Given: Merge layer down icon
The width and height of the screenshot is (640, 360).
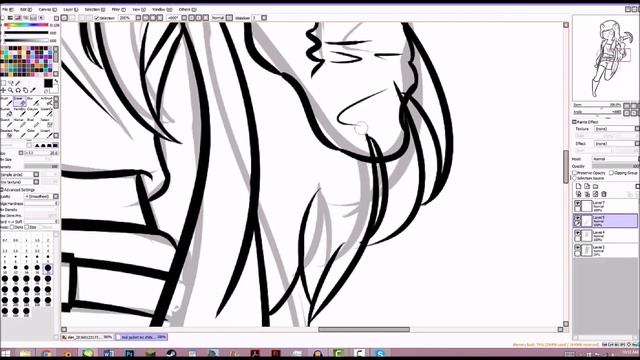Looking at the screenshot, I should click(587, 194).
